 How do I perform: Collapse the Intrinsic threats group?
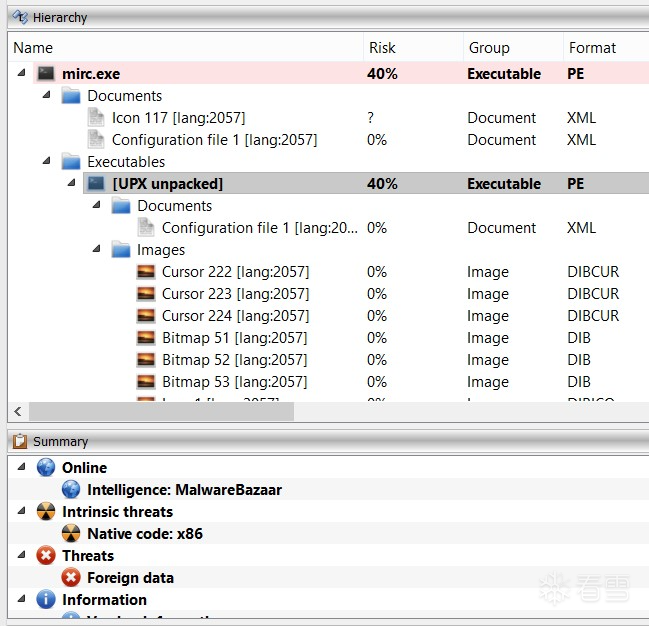pyautogui.click(x=22, y=510)
